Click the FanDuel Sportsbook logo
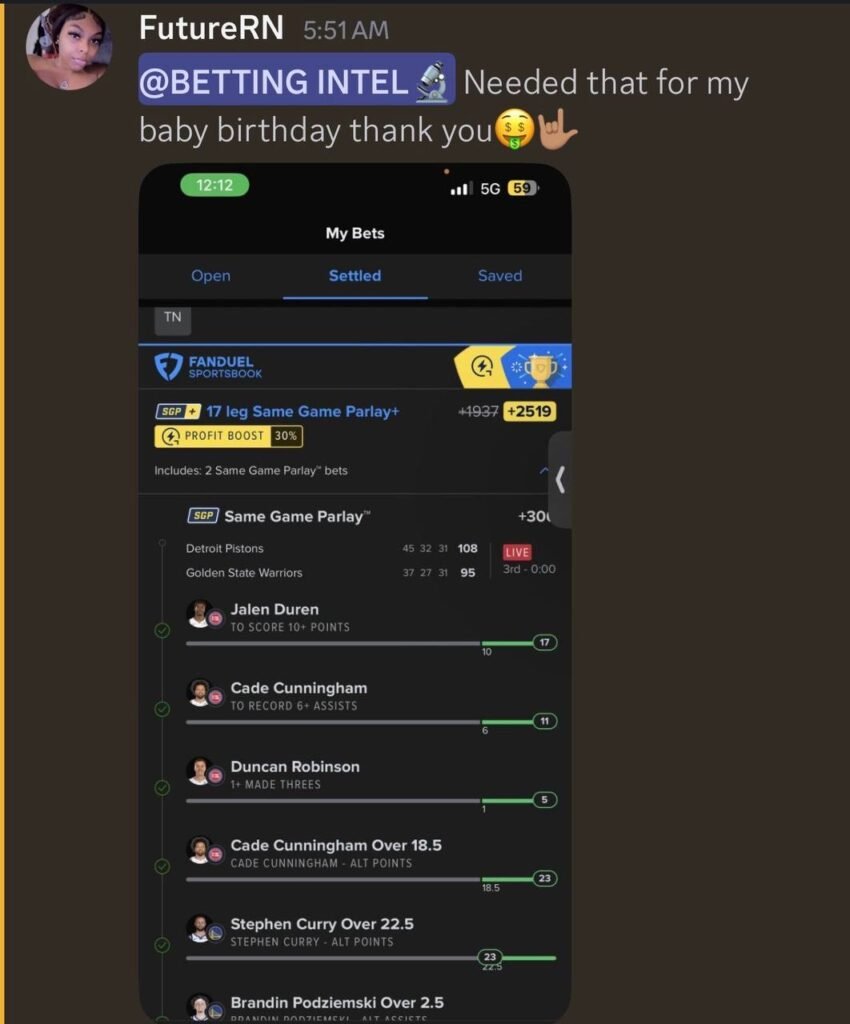Viewport: 850px width, 1024px height. coord(208,367)
